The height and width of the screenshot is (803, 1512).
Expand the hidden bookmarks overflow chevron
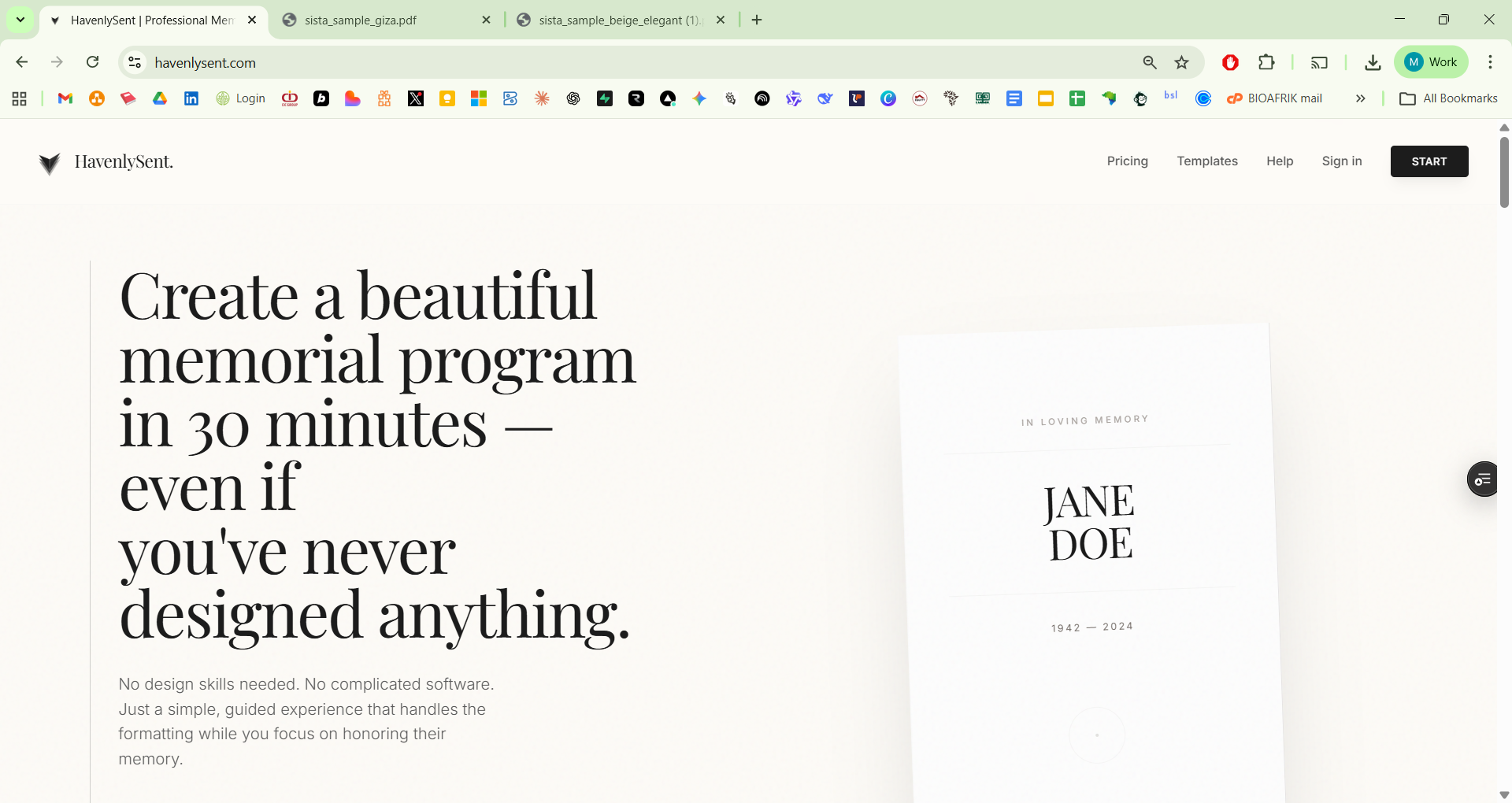1360,98
